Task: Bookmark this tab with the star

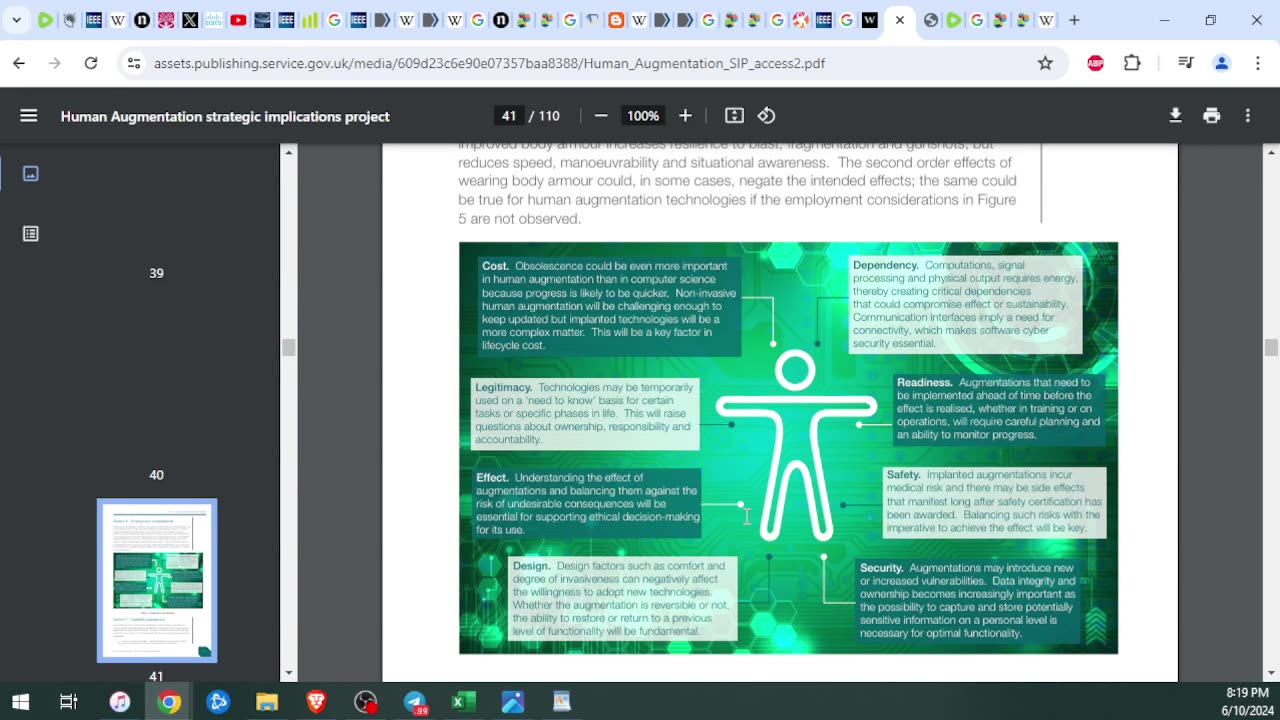Action: click(x=1045, y=63)
